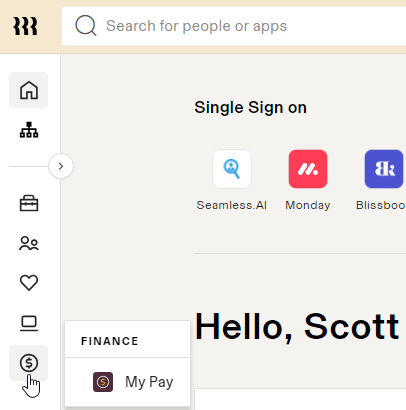
Task: Launch the Seamless.AI app tile
Action: pos(232,169)
